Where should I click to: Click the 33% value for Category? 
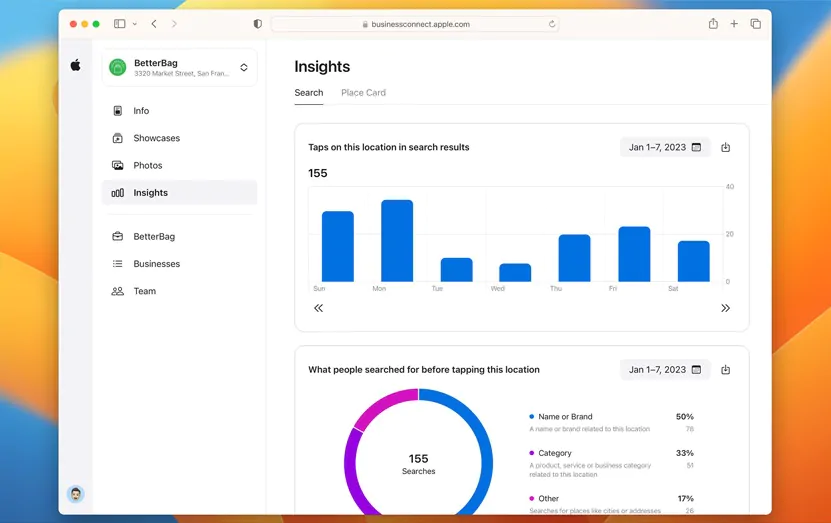click(685, 453)
